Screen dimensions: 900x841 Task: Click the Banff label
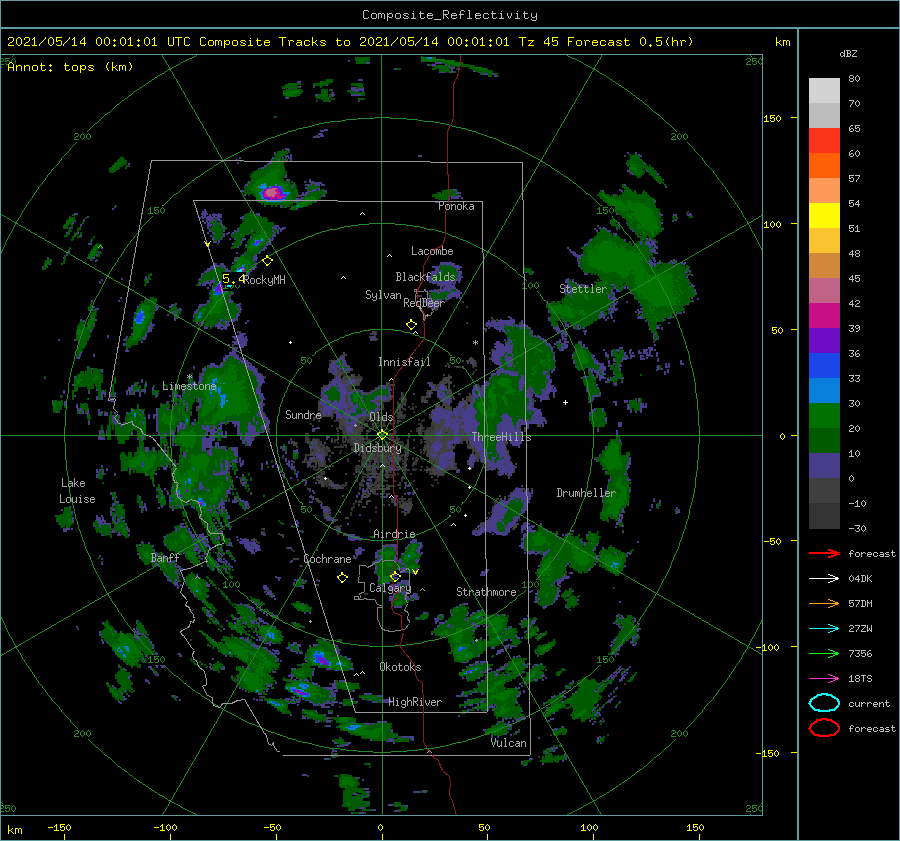(165, 558)
